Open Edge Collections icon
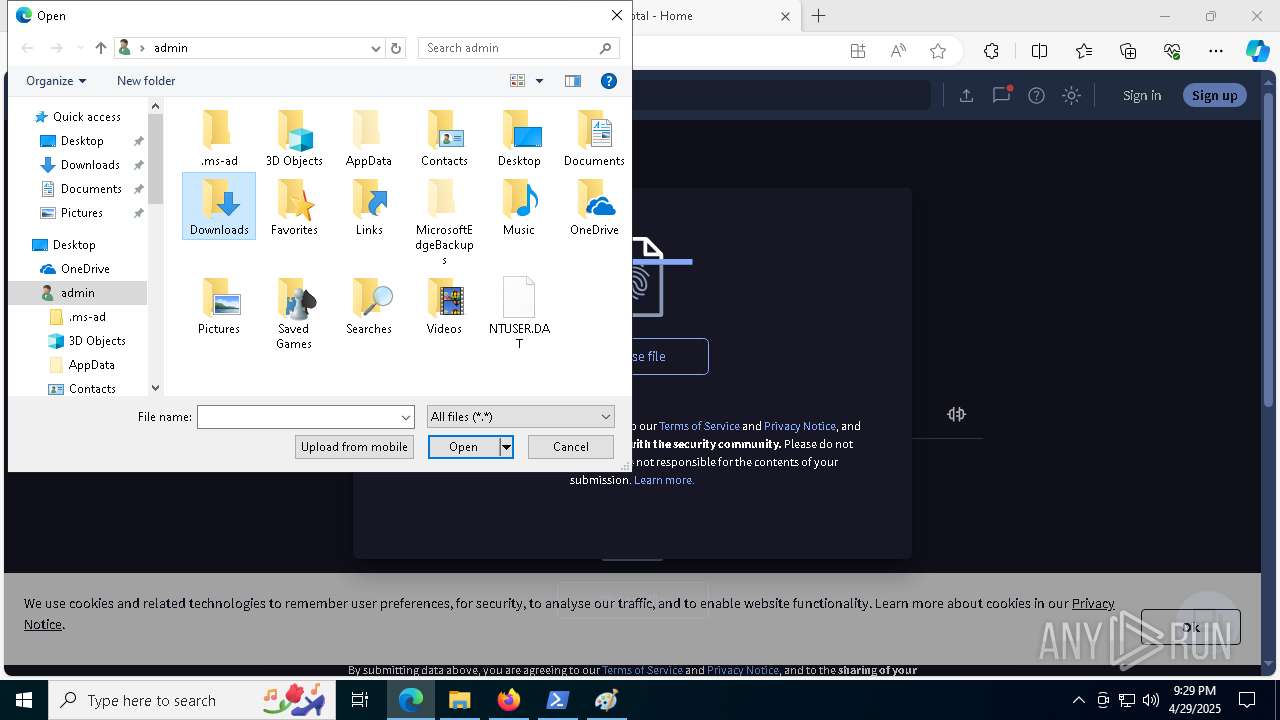The width and height of the screenshot is (1280, 720). 1128,51
